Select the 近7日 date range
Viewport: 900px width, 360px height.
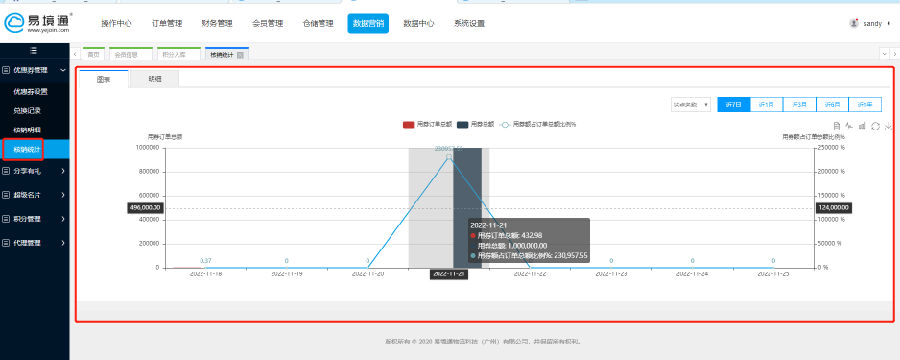click(x=734, y=104)
